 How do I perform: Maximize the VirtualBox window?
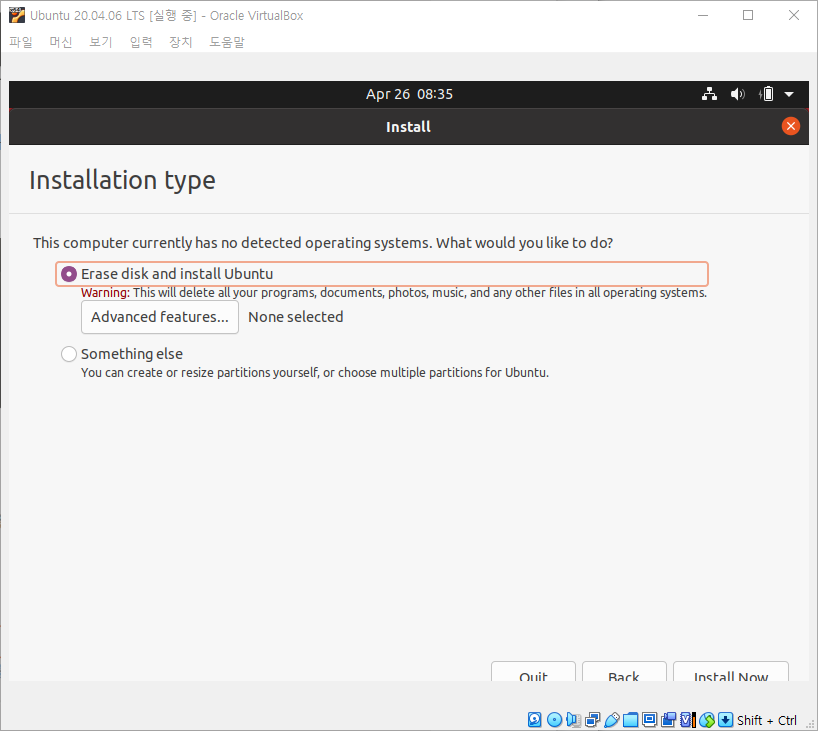pos(748,15)
